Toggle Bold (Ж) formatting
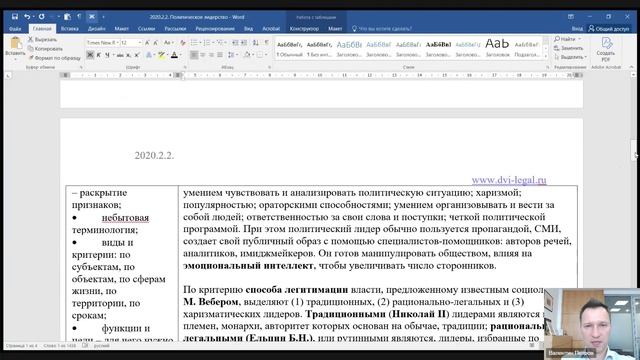This screenshot has height=360, width=640. click(90, 55)
